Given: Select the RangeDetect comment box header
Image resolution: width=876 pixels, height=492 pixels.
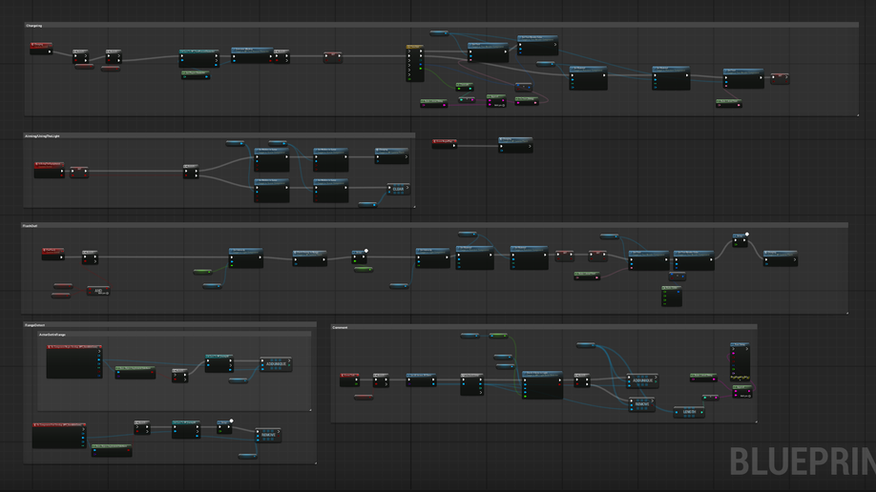Looking at the screenshot, I should coord(170,325).
